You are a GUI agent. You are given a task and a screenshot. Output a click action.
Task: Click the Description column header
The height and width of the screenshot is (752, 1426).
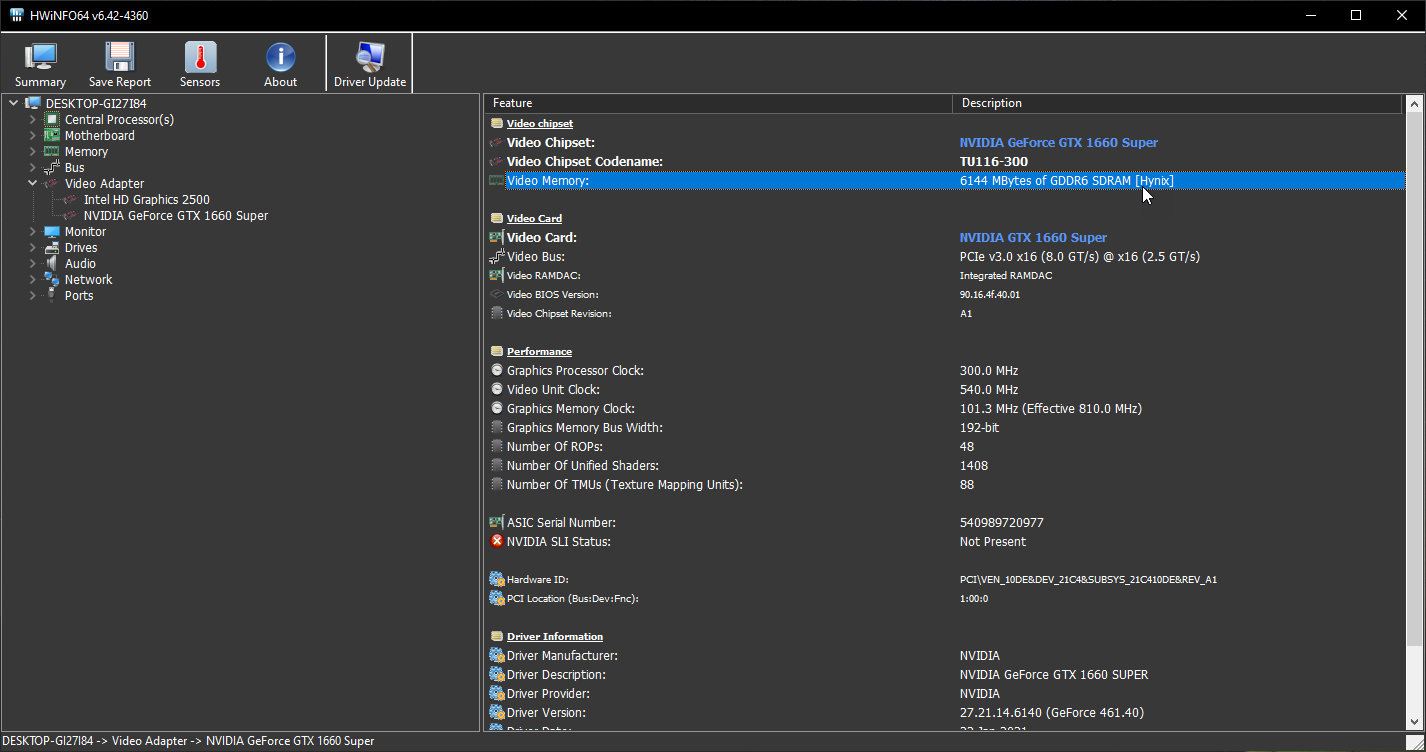[x=1176, y=103]
